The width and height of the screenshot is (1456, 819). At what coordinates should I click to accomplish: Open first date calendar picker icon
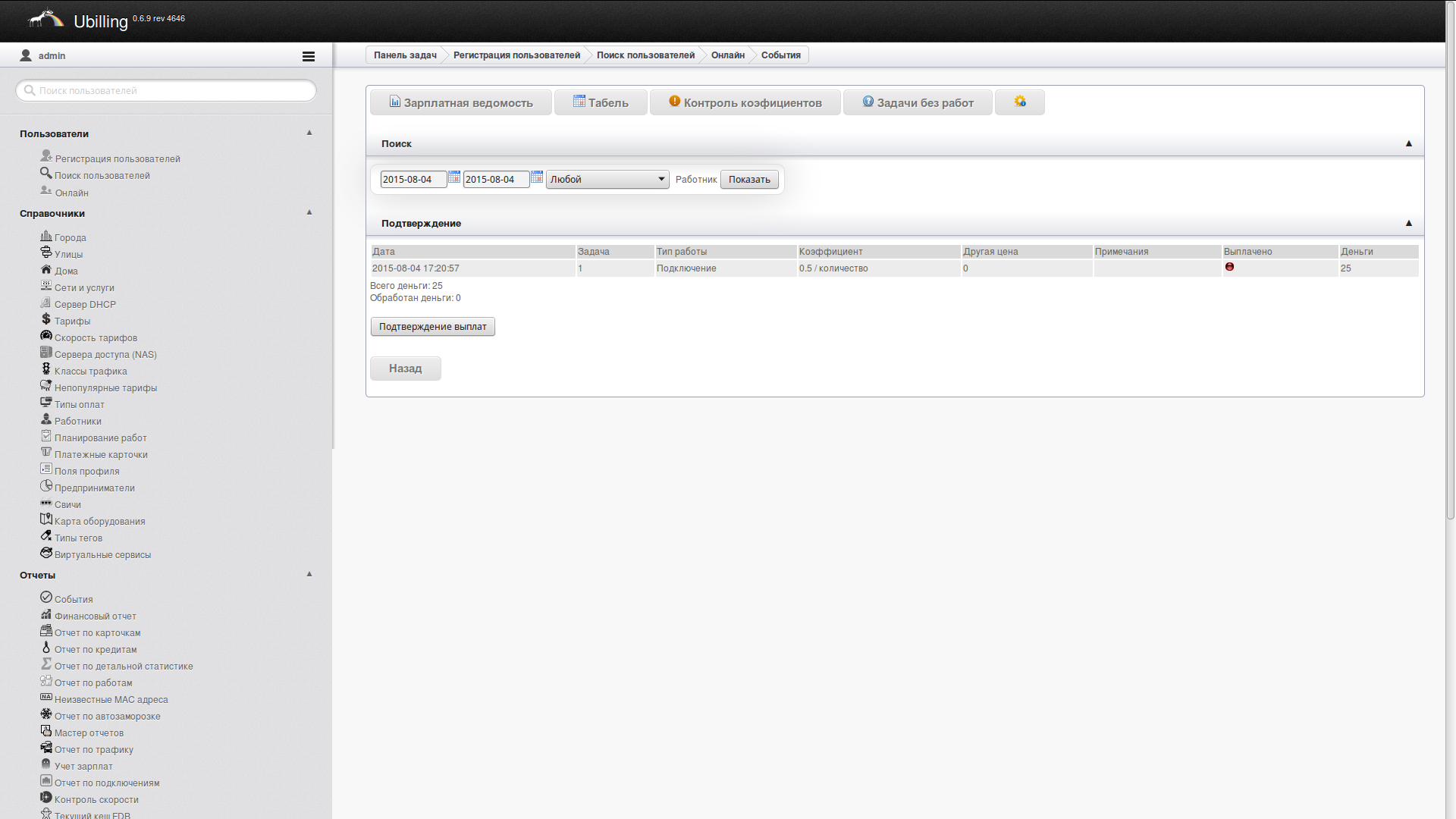[x=454, y=177]
